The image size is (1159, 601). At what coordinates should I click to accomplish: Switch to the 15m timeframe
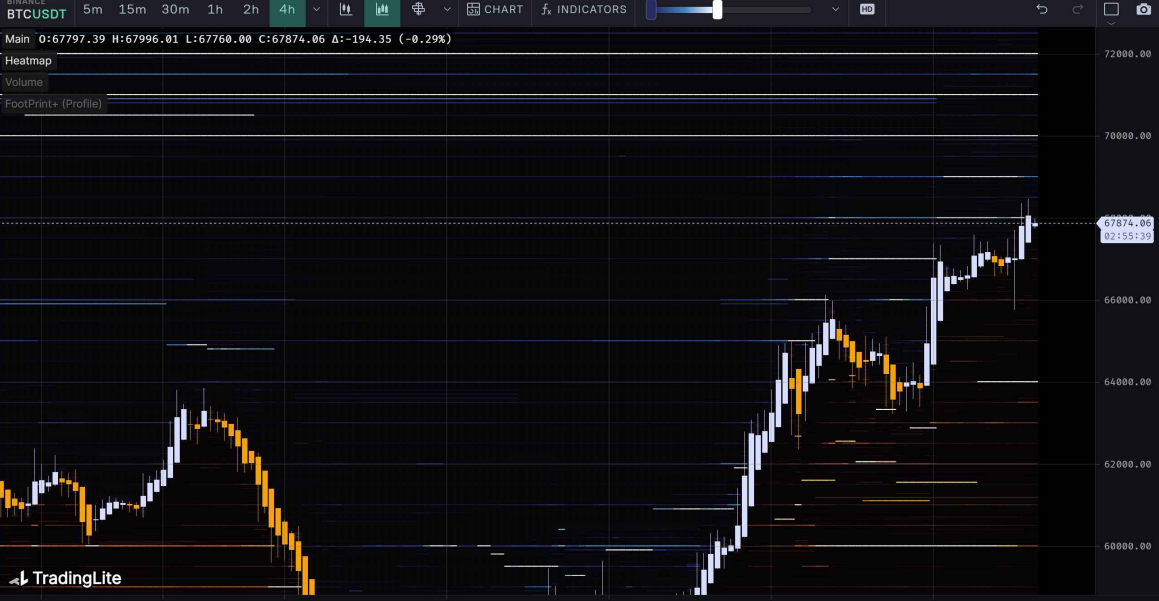[132, 10]
